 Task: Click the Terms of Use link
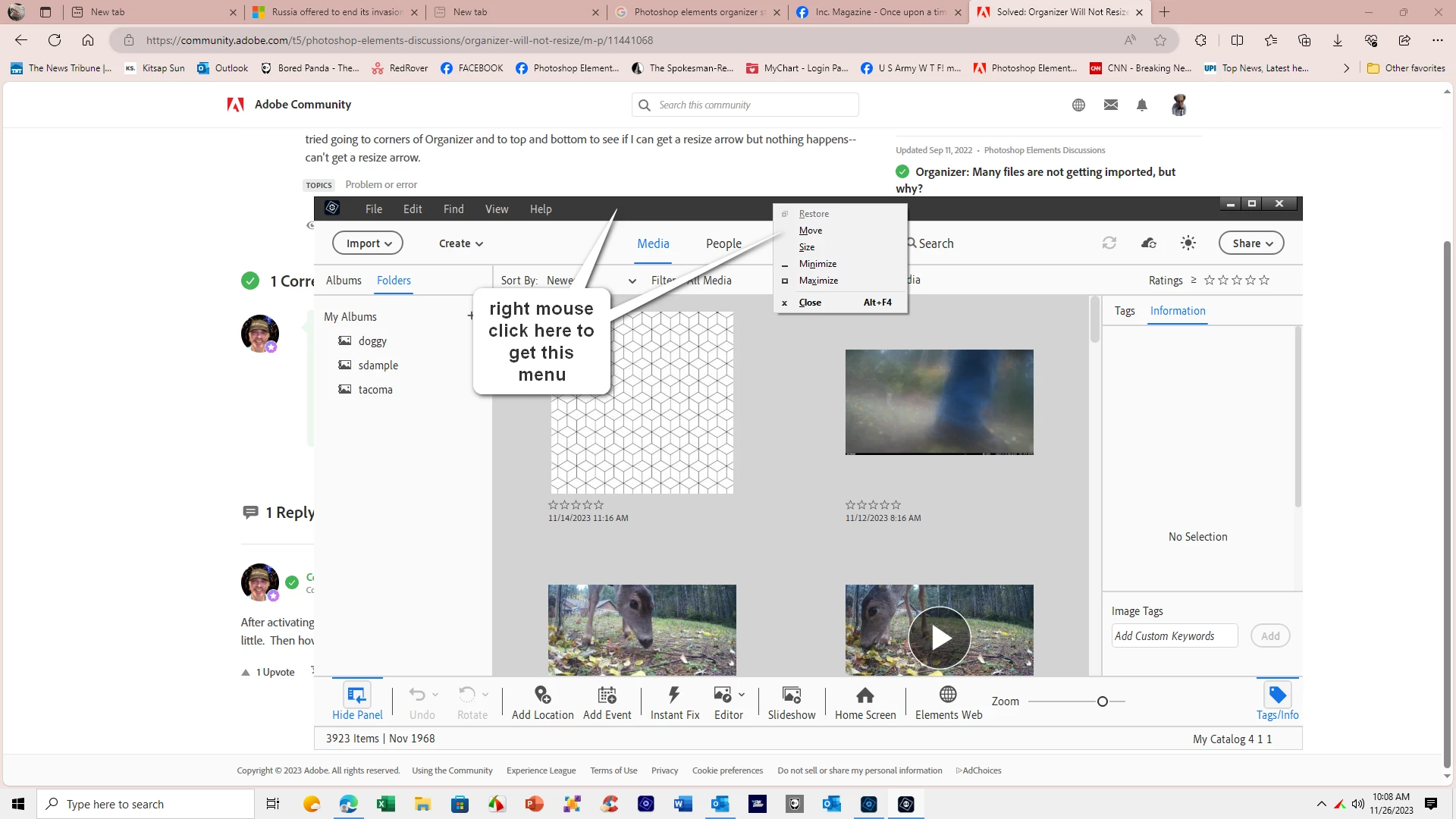pyautogui.click(x=613, y=770)
